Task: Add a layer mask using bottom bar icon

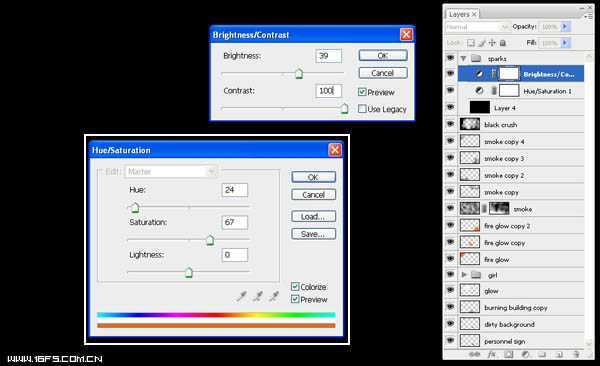Action: point(509,355)
